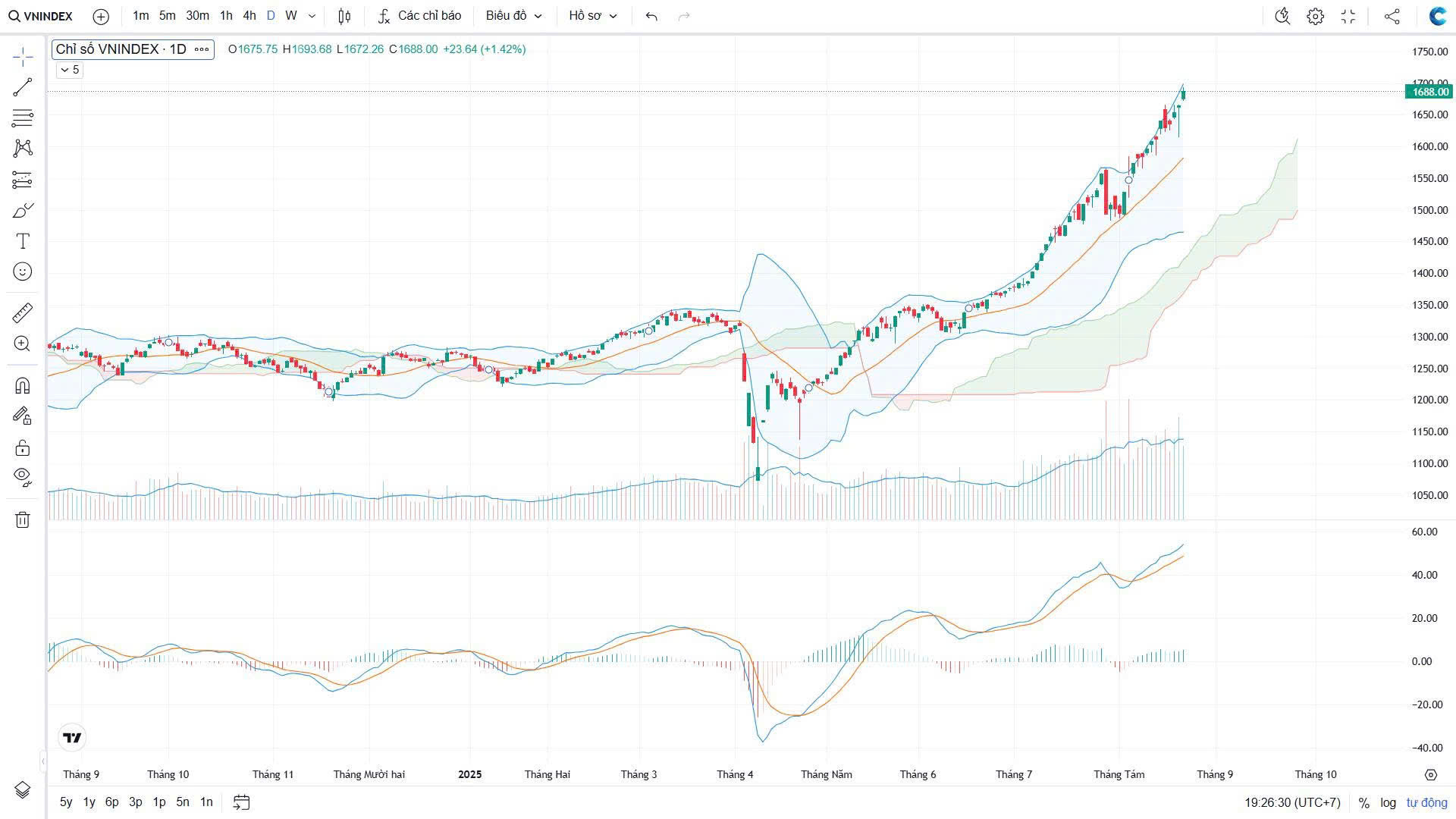Open the Fibonacci retracement tool
The image size is (1456, 819).
coord(23,118)
